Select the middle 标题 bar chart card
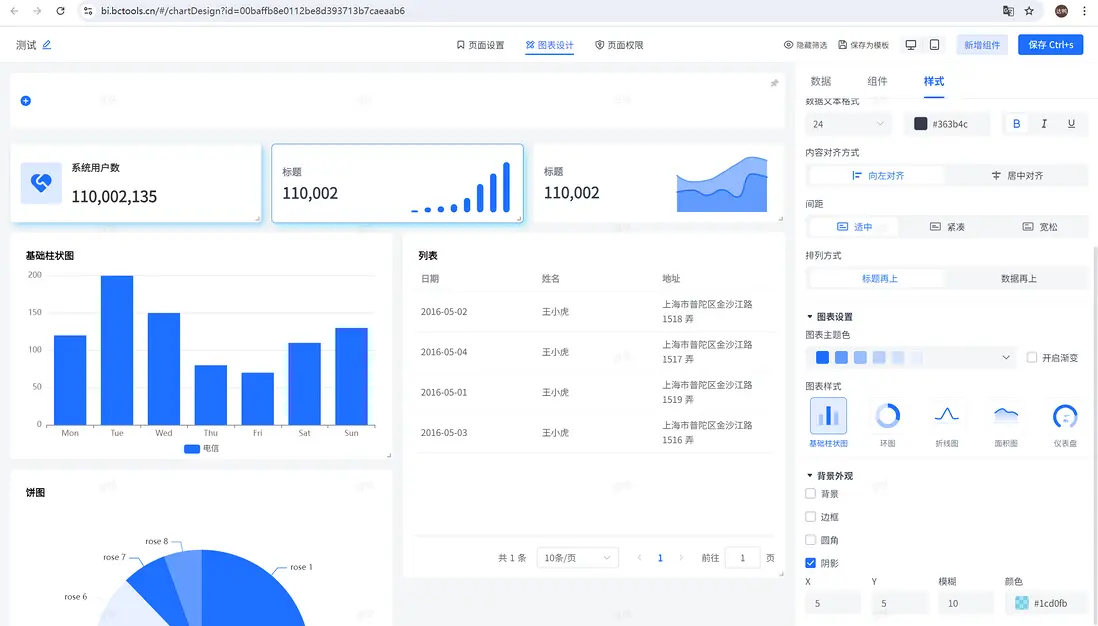 tap(397, 183)
